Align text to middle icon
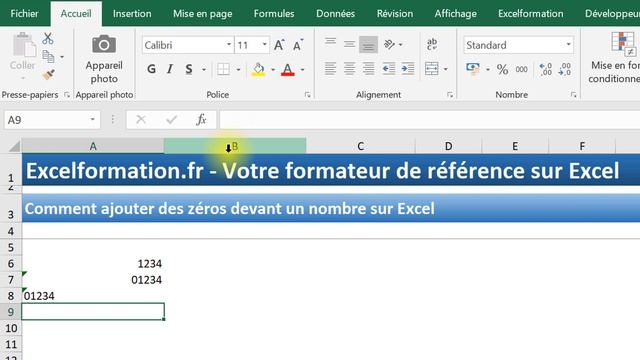 pyautogui.click(x=349, y=44)
